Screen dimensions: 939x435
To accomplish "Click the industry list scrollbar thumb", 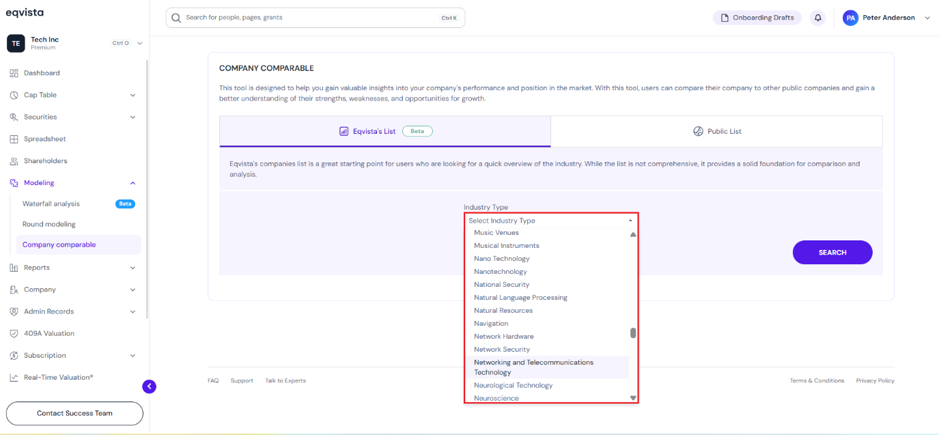I will 633,333.
